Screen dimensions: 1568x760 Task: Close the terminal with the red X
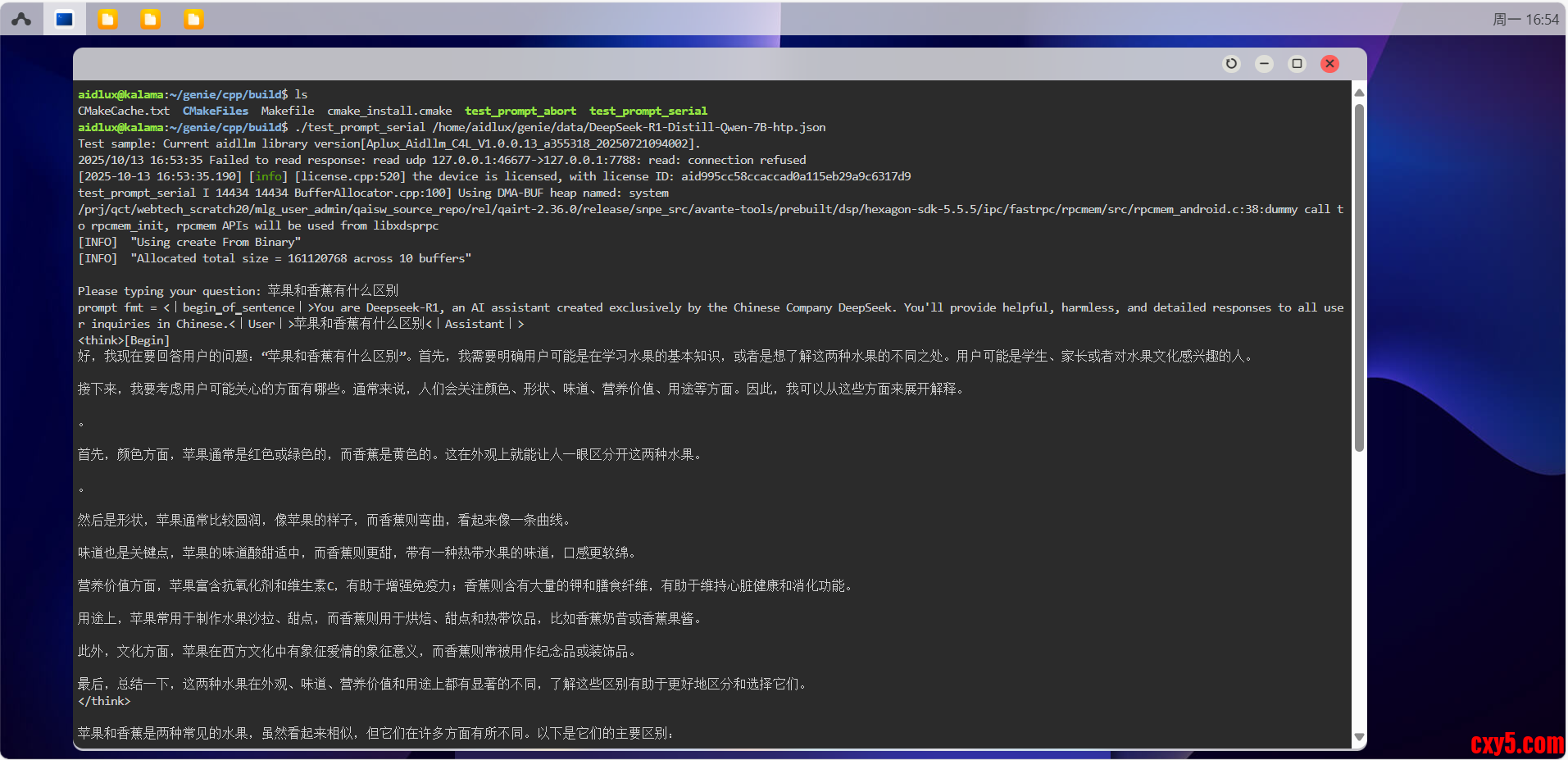point(1329,64)
